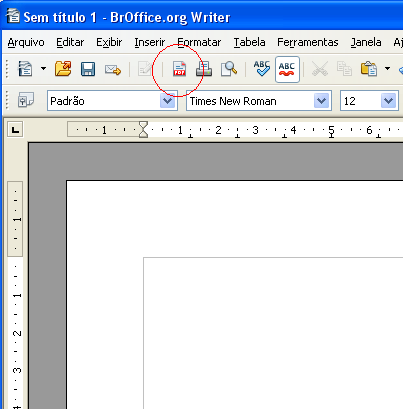Open the Ferramentas menu
The height and width of the screenshot is (409, 405).
click(x=308, y=42)
